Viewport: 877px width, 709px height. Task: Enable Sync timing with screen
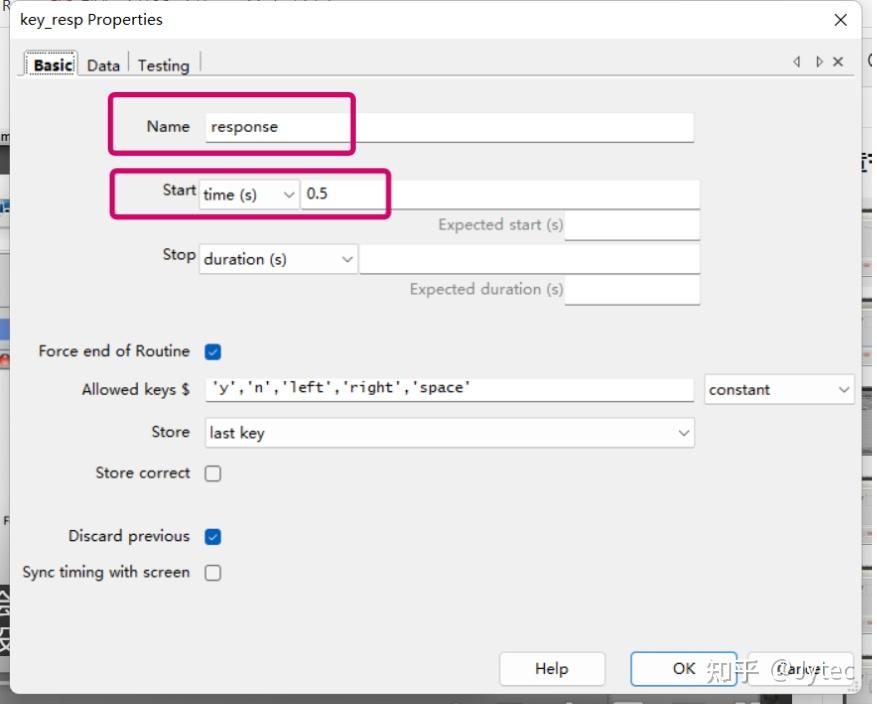coord(213,573)
